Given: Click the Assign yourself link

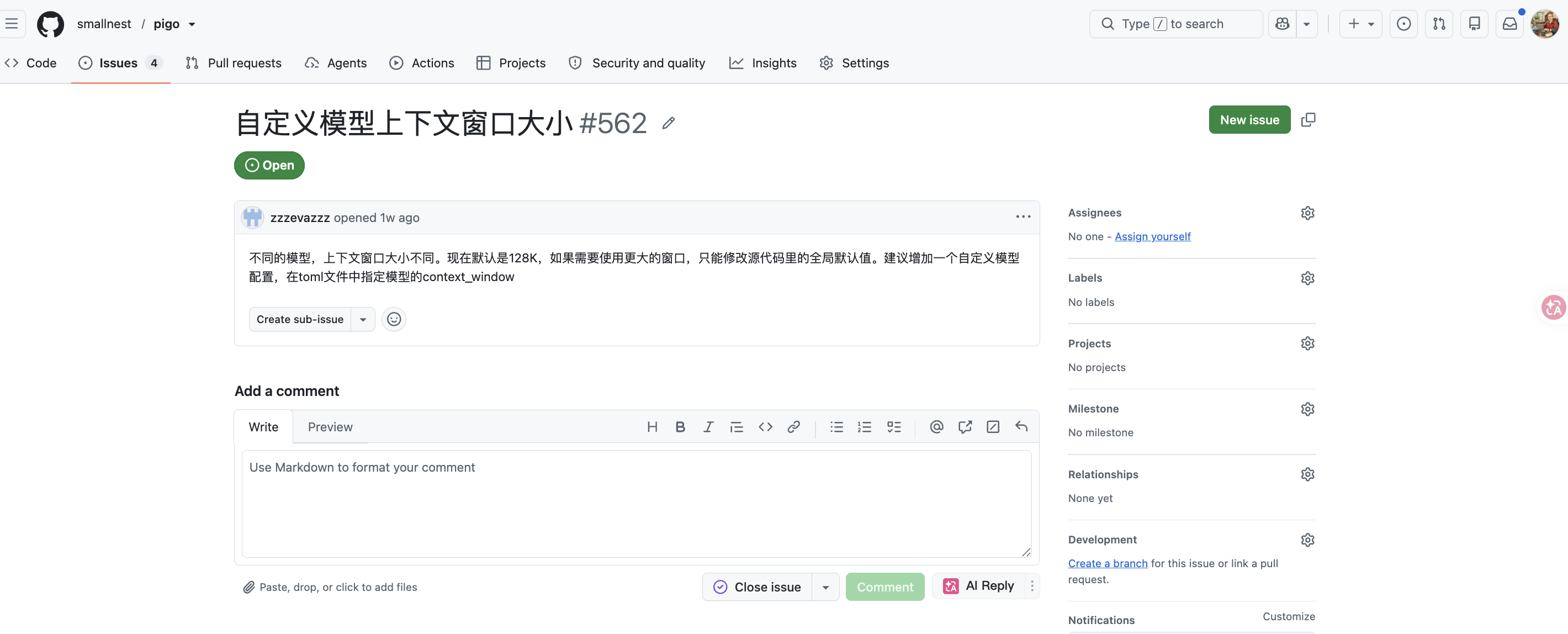Looking at the screenshot, I should point(1152,236).
